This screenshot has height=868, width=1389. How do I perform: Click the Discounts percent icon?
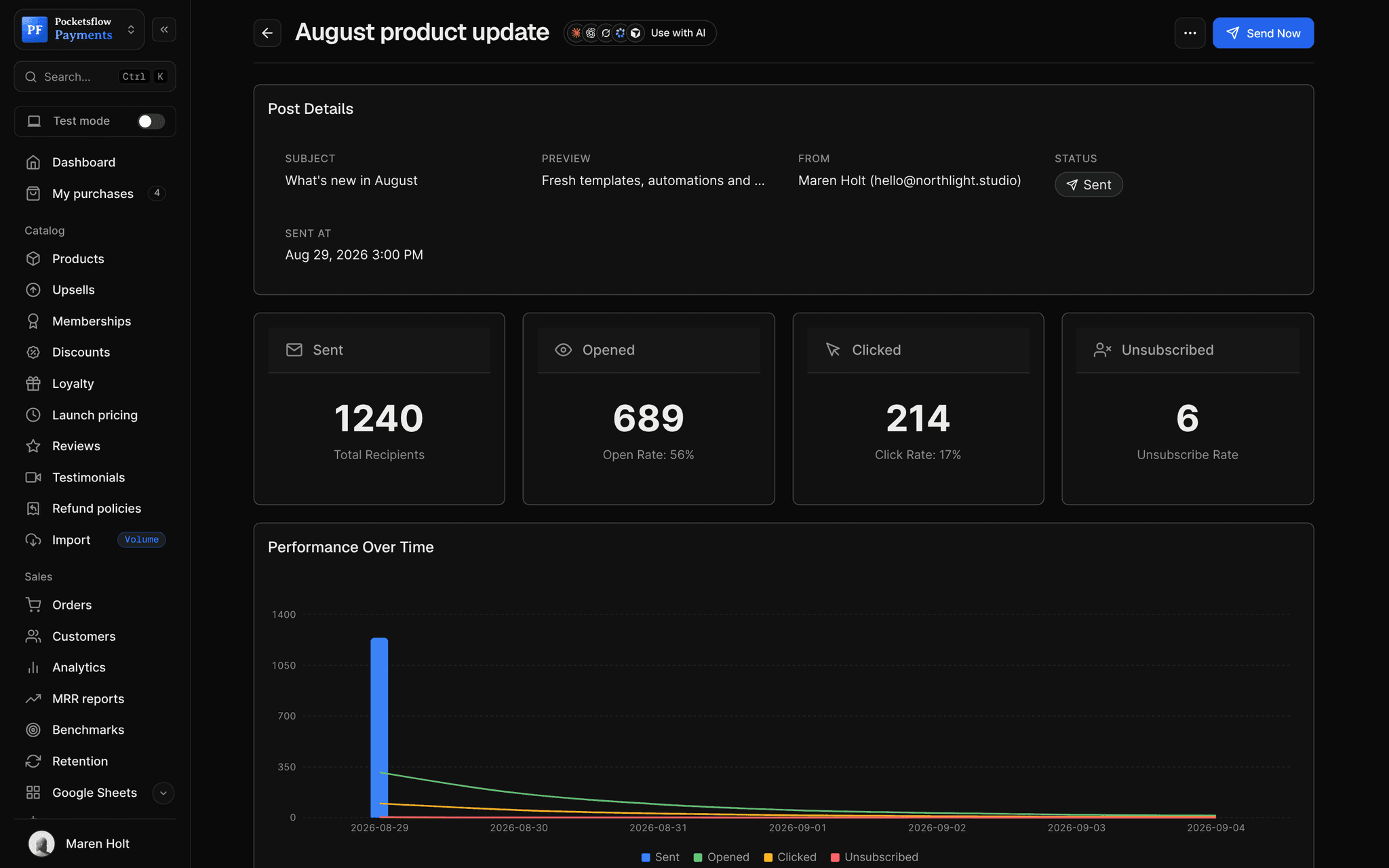click(x=33, y=352)
